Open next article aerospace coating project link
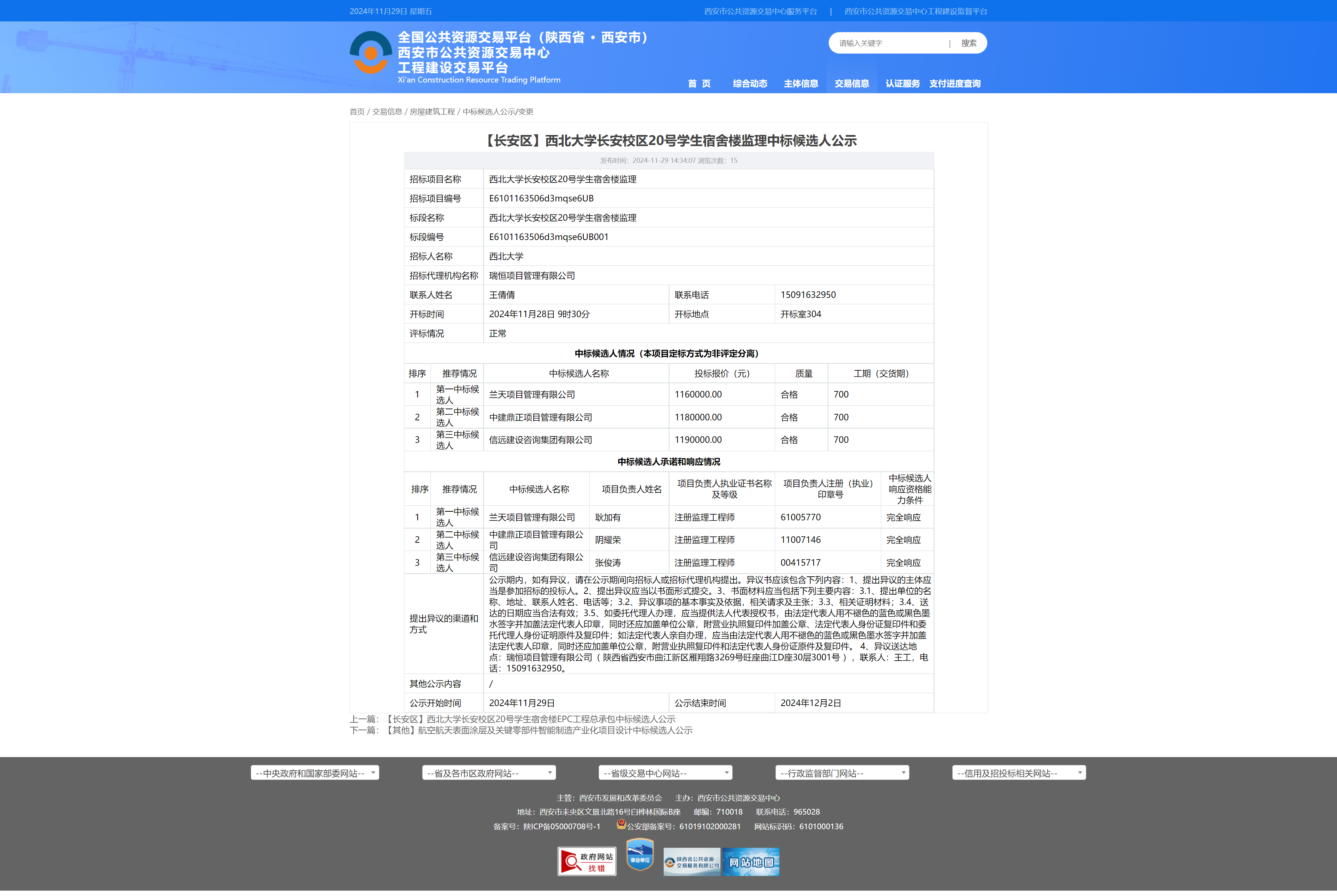Screen dimensions: 1337x896 tap(539, 730)
